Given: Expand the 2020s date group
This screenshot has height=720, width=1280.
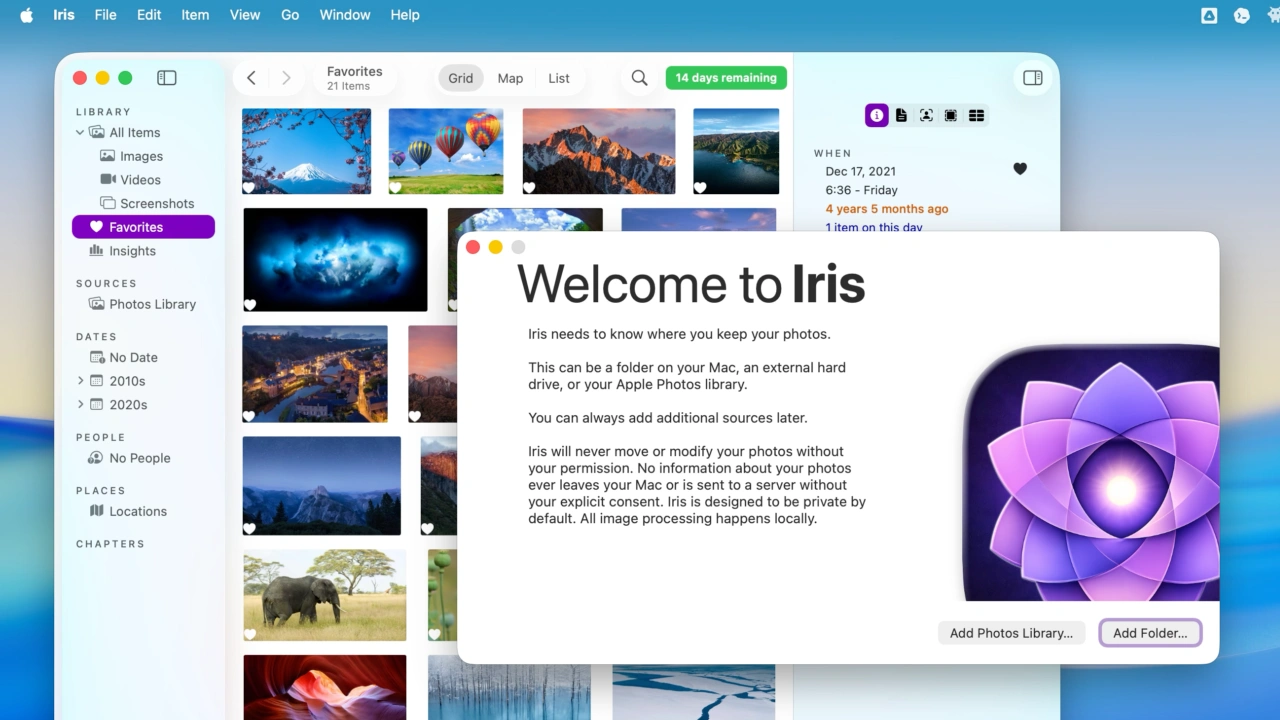Looking at the screenshot, I should [x=80, y=405].
